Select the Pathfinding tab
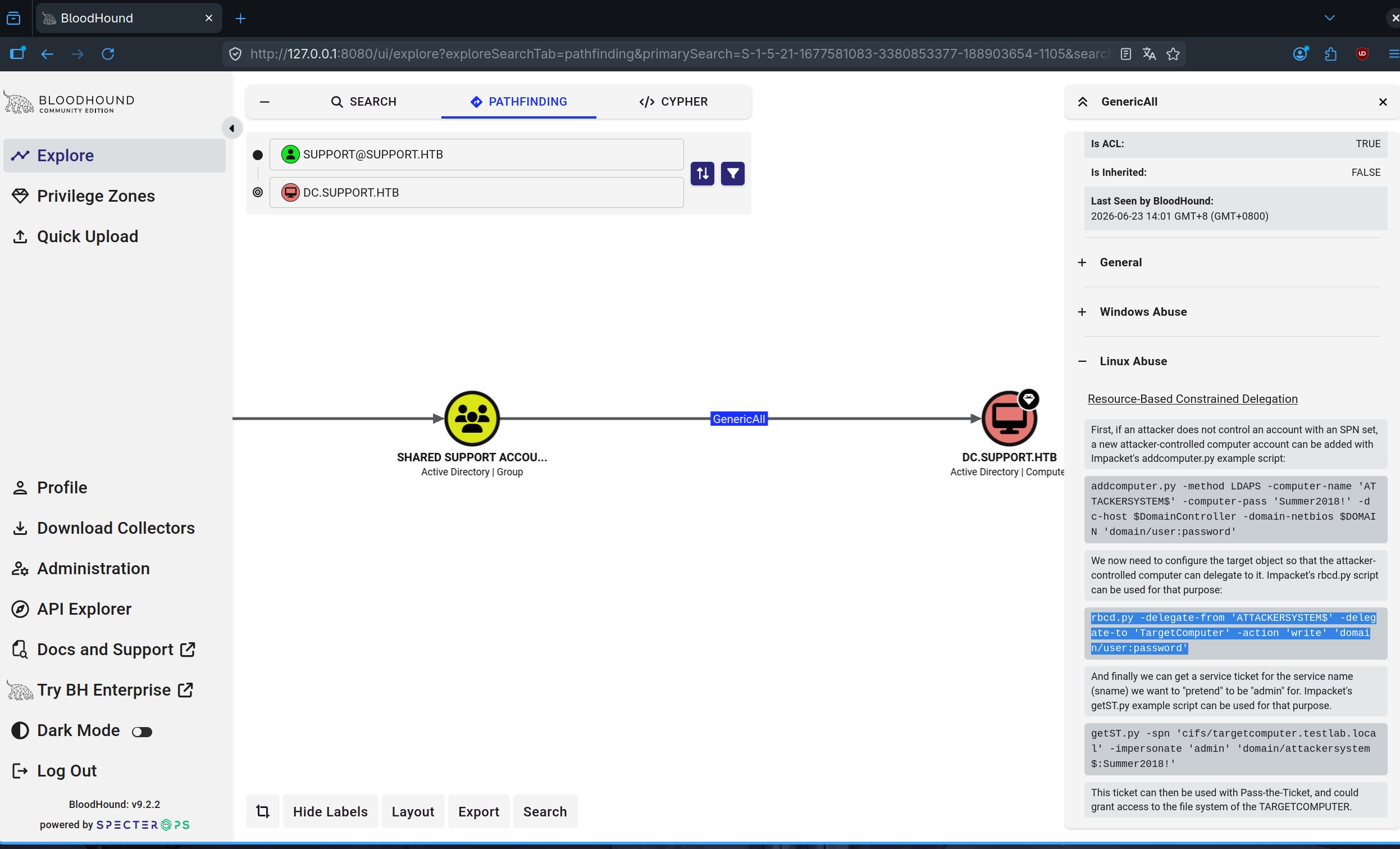1400x849 pixels. (519, 102)
